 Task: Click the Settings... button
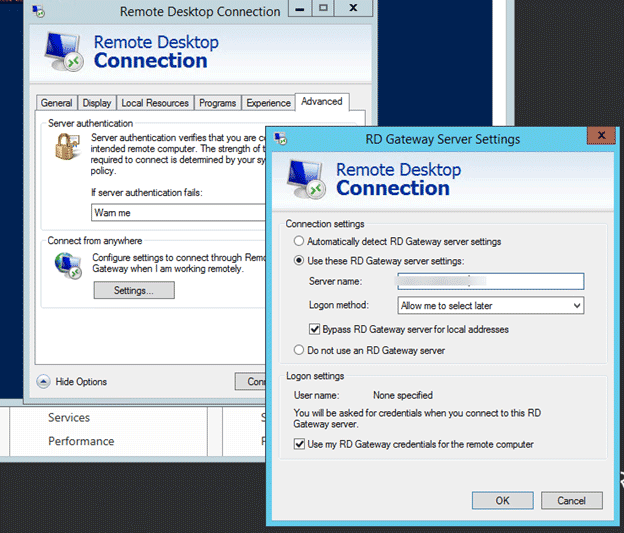(x=133, y=290)
